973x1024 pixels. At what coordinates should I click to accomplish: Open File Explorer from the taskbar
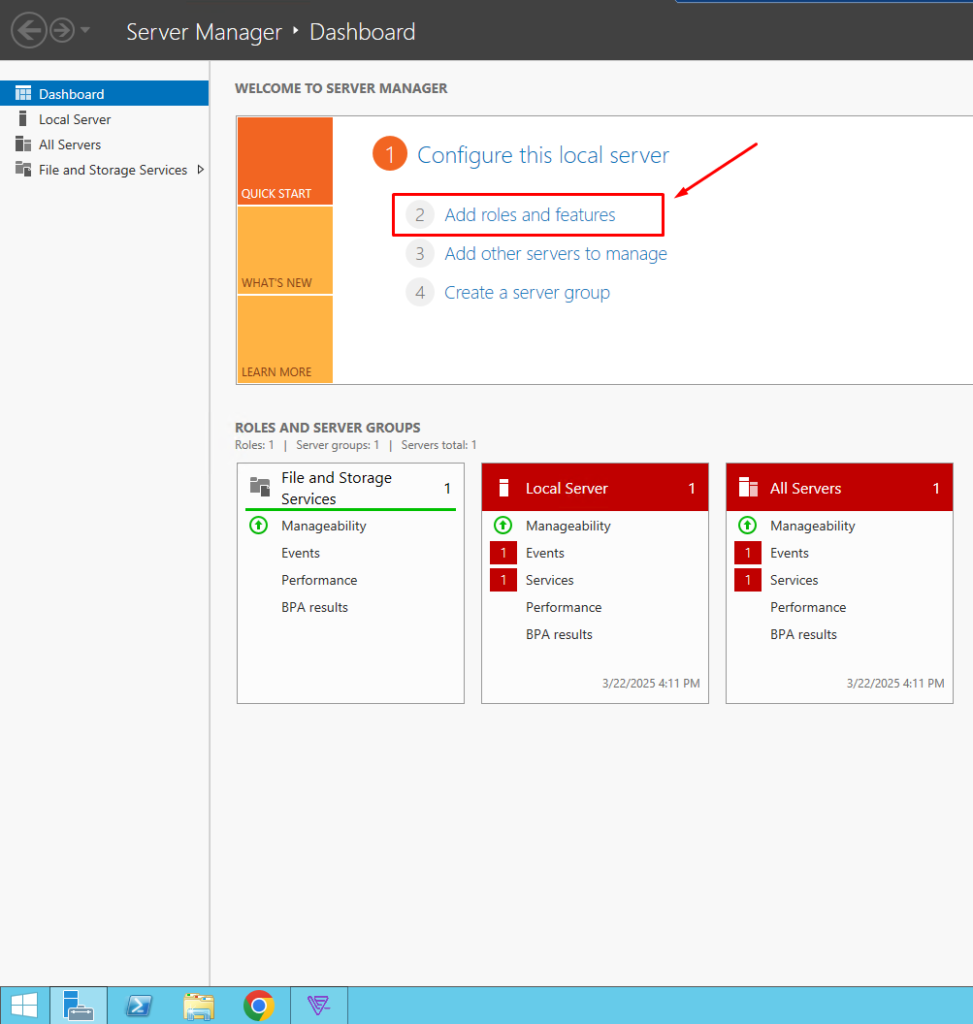pyautogui.click(x=199, y=1005)
